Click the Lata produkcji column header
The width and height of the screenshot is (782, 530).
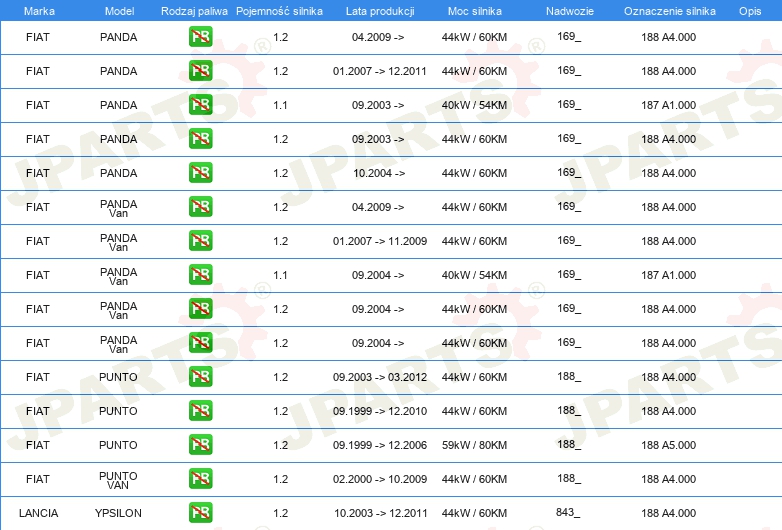click(x=380, y=11)
